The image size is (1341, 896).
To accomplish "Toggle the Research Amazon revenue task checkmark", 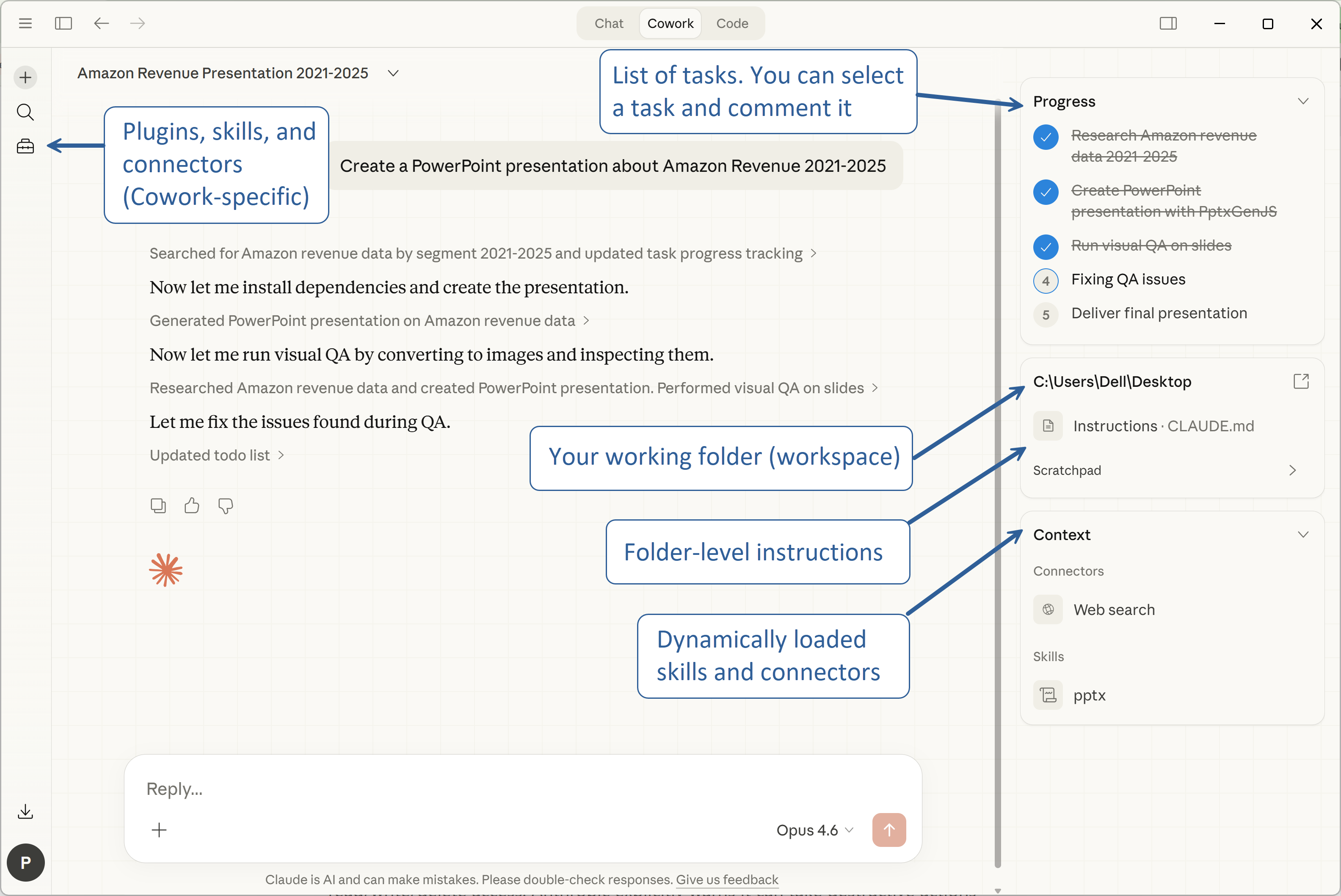I will pos(1046,137).
